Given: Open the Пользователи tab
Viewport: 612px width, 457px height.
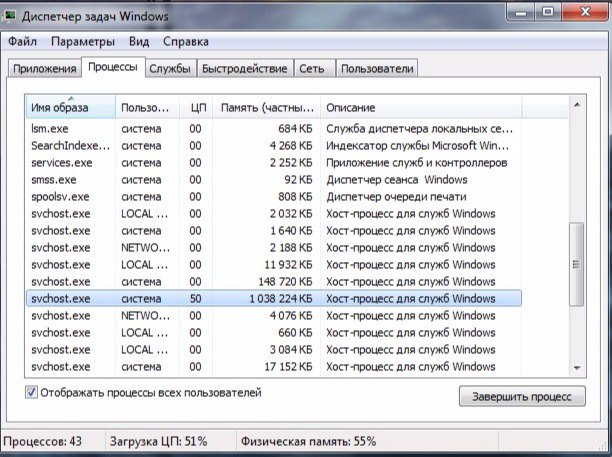Looking at the screenshot, I should 377,68.
